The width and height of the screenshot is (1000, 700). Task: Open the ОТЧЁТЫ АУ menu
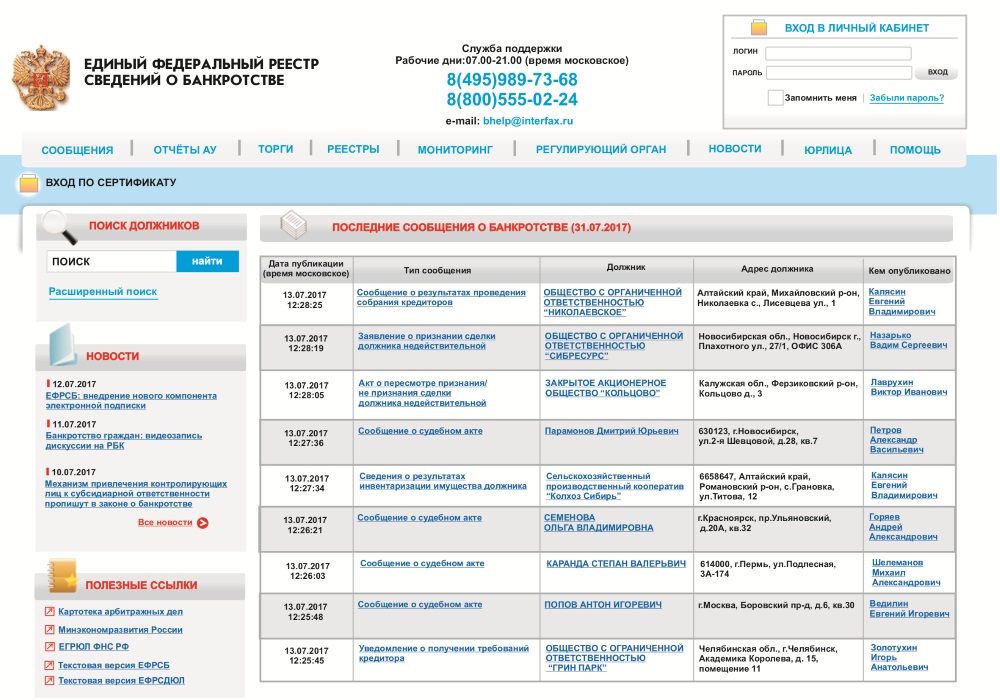pyautogui.click(x=185, y=150)
